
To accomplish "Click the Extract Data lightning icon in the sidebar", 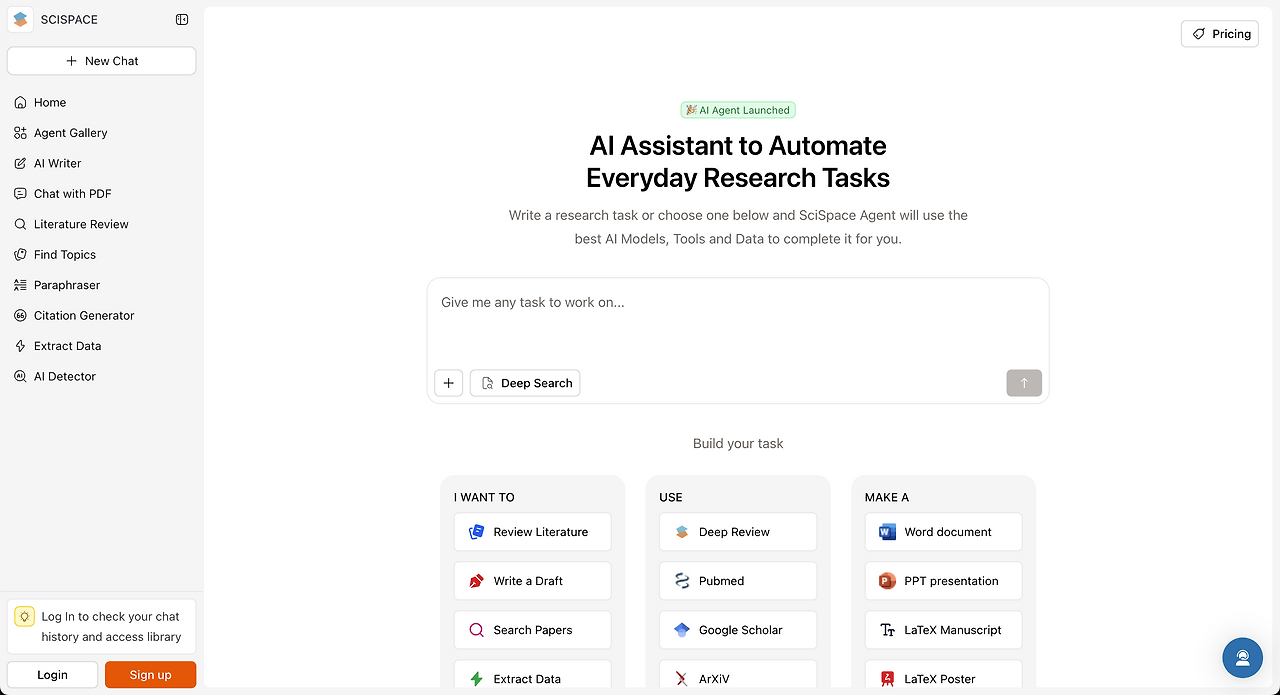I will tap(20, 346).
